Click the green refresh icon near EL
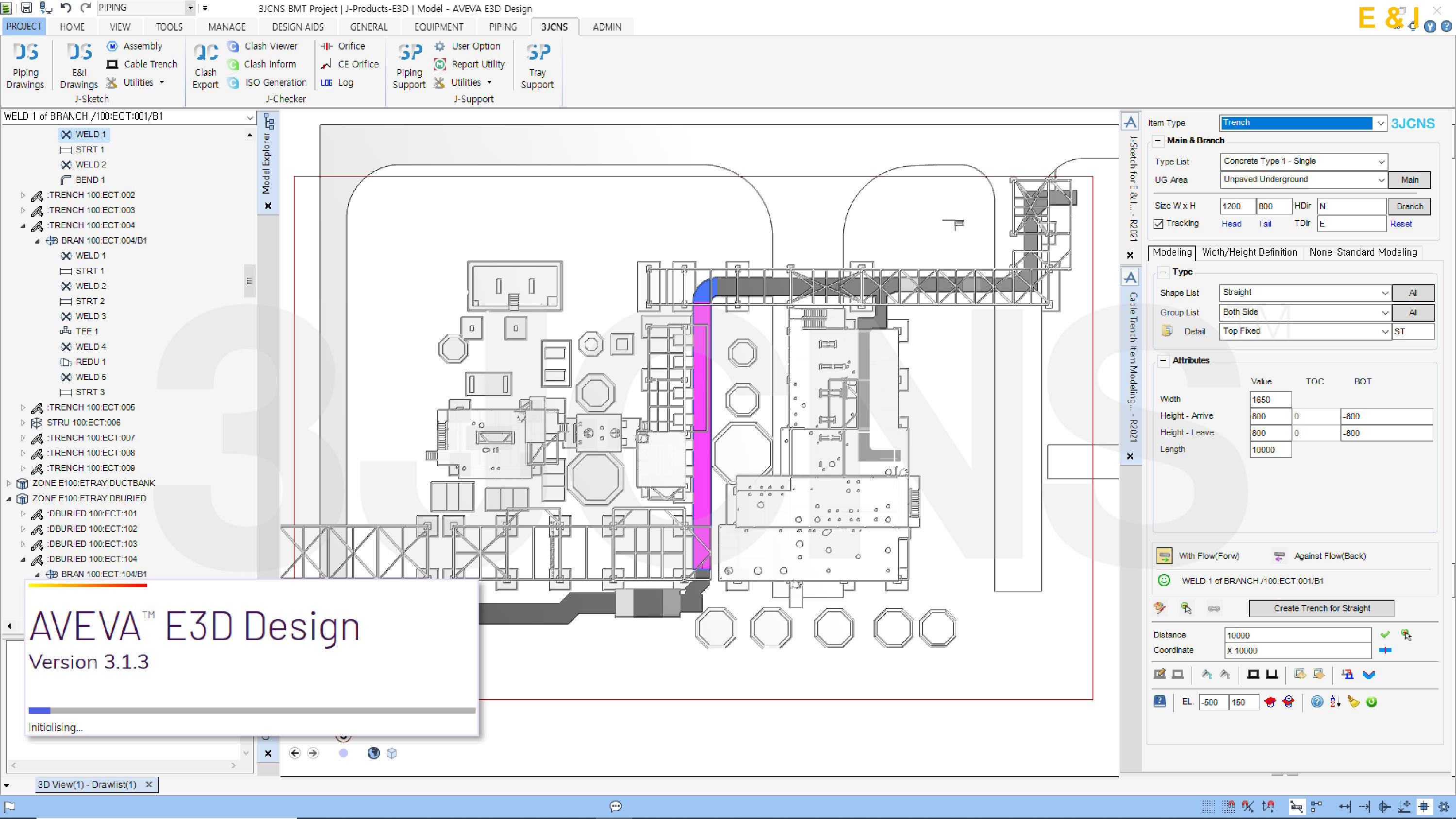 [x=1371, y=702]
